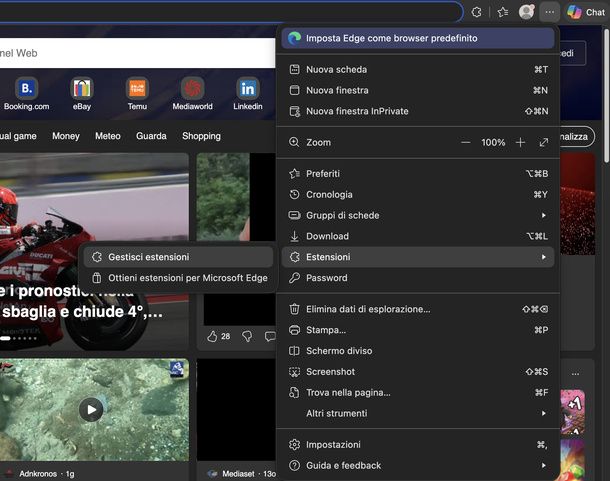Open Nuova scheda menu item
The height and width of the screenshot is (481, 610).
[418, 69]
